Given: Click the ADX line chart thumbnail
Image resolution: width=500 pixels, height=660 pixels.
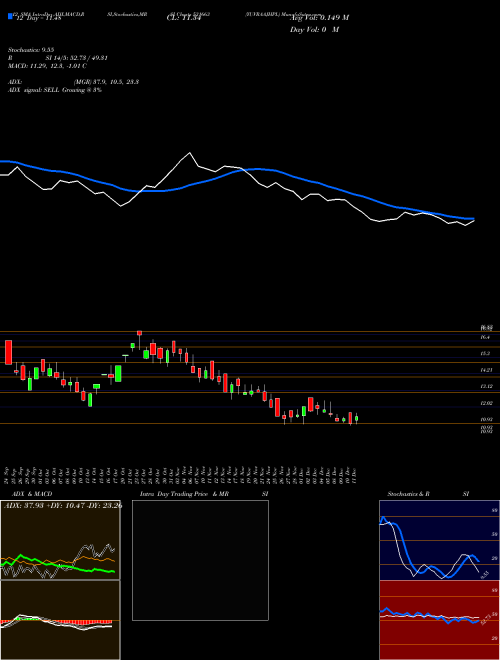Looking at the screenshot, I should pyautogui.click(x=60, y=540).
